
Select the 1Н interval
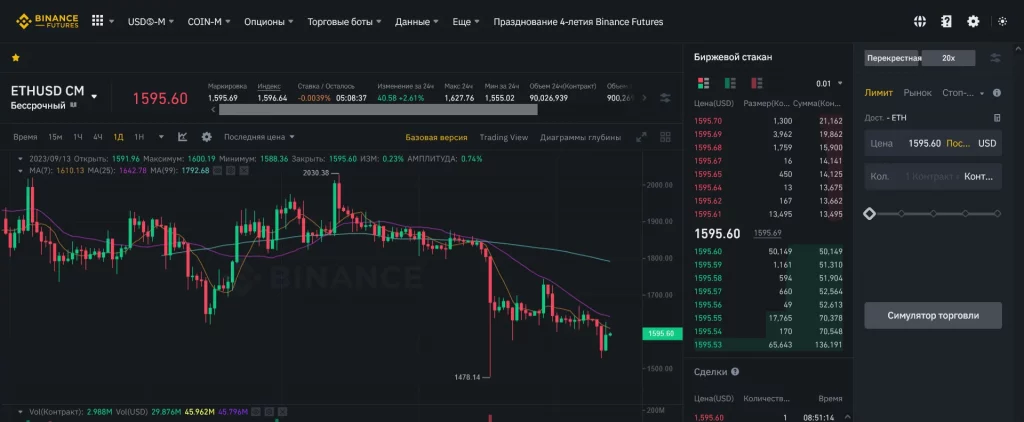[139, 137]
